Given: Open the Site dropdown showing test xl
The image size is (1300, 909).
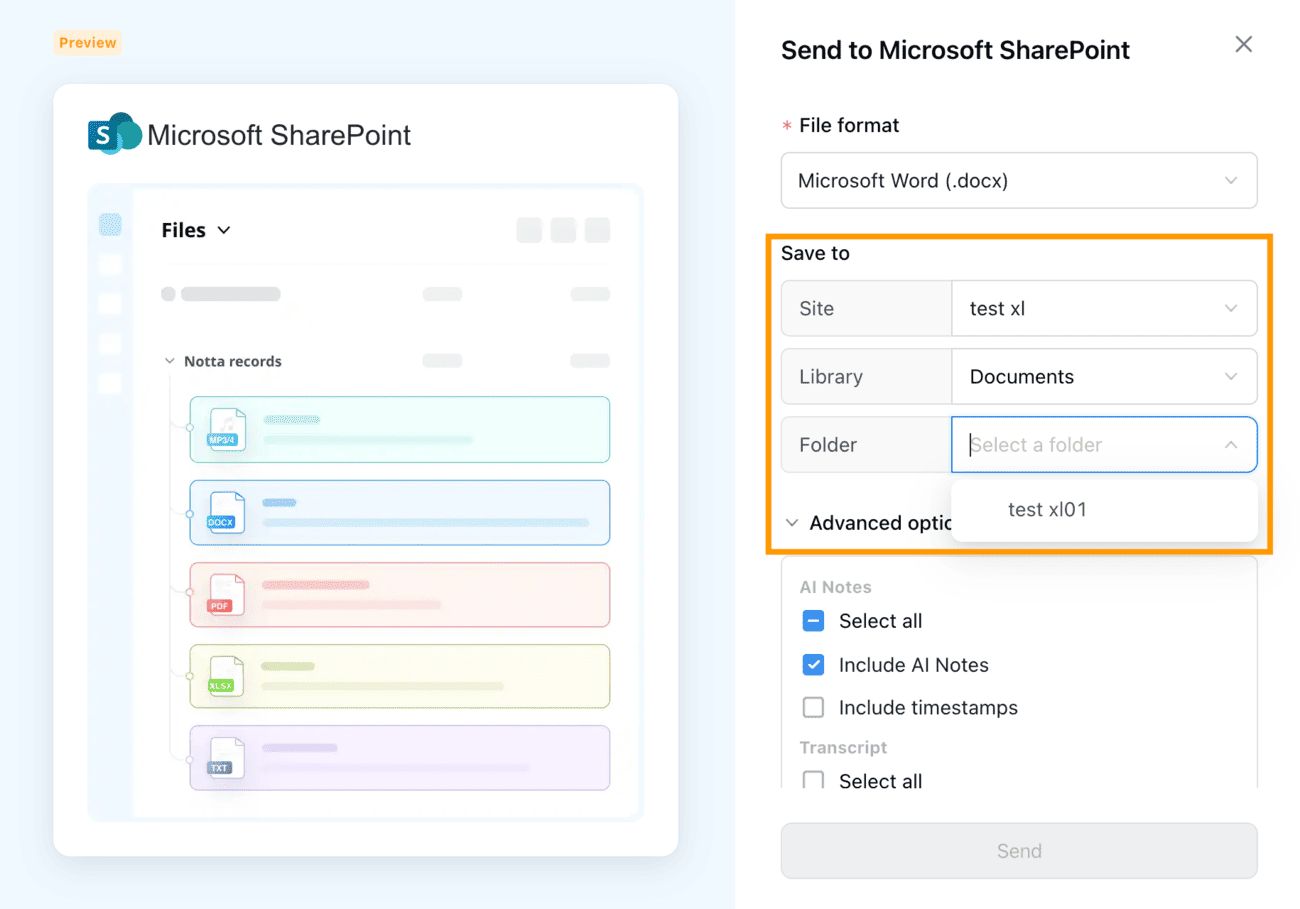Looking at the screenshot, I should pyautogui.click(x=1104, y=308).
